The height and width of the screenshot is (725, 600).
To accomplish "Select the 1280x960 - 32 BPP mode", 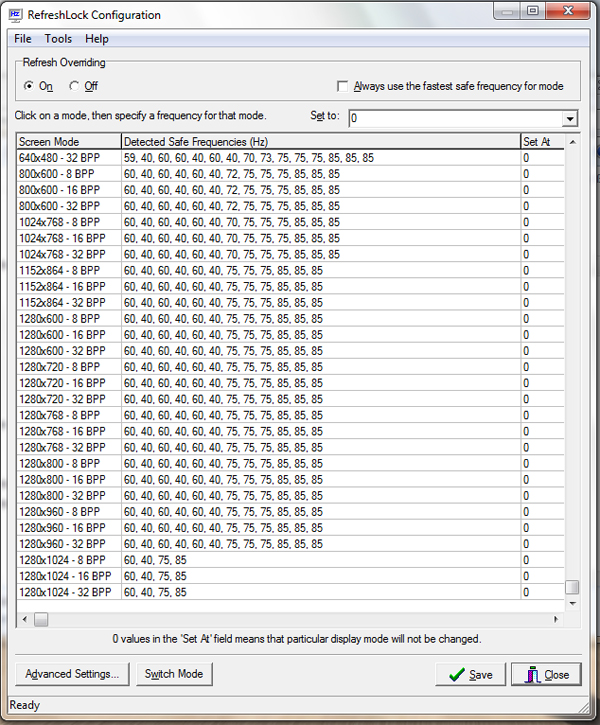I will (x=290, y=544).
